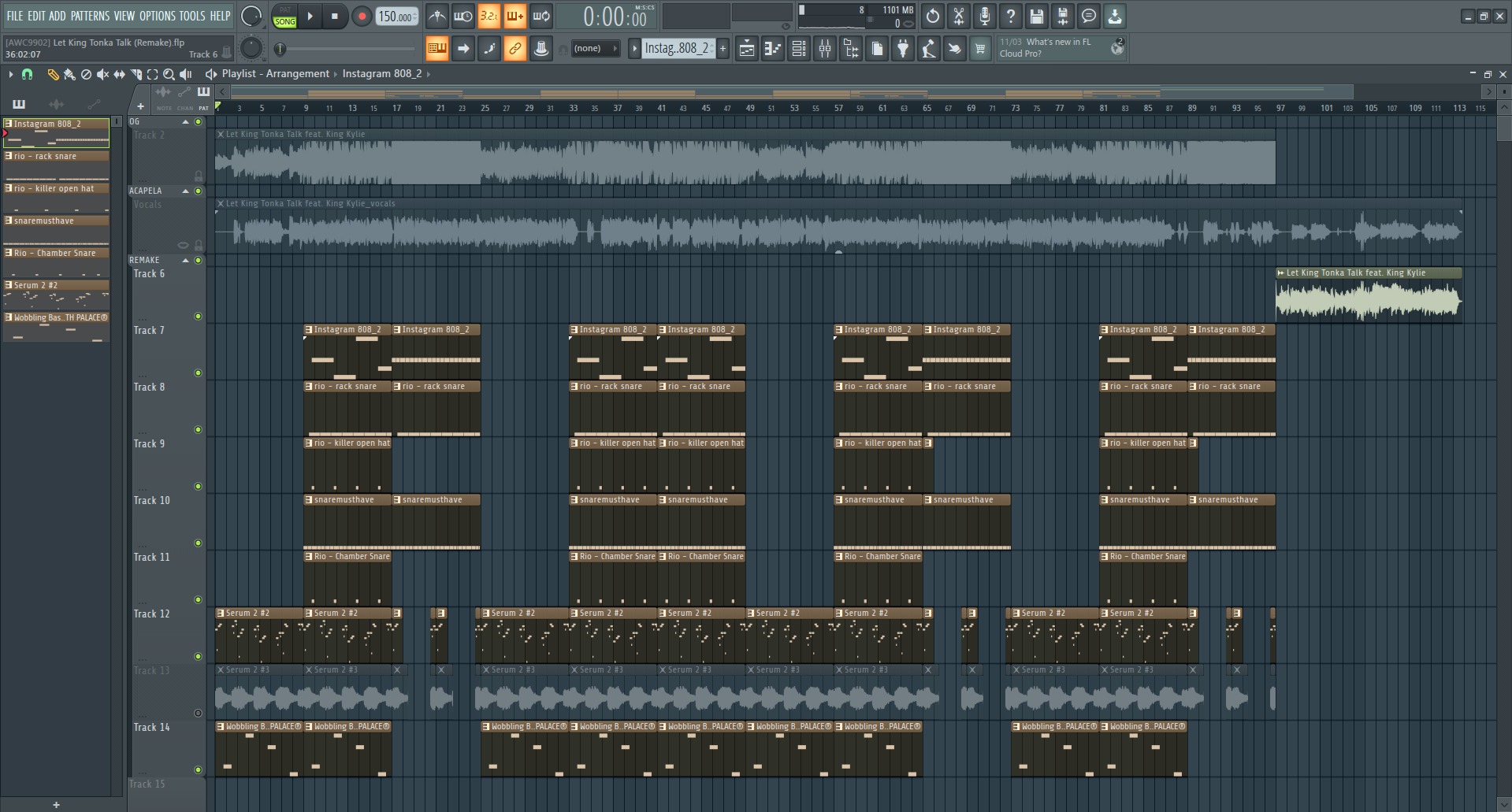Select the draw pencil tool in Playlist
1512x812 pixels.
(53, 74)
